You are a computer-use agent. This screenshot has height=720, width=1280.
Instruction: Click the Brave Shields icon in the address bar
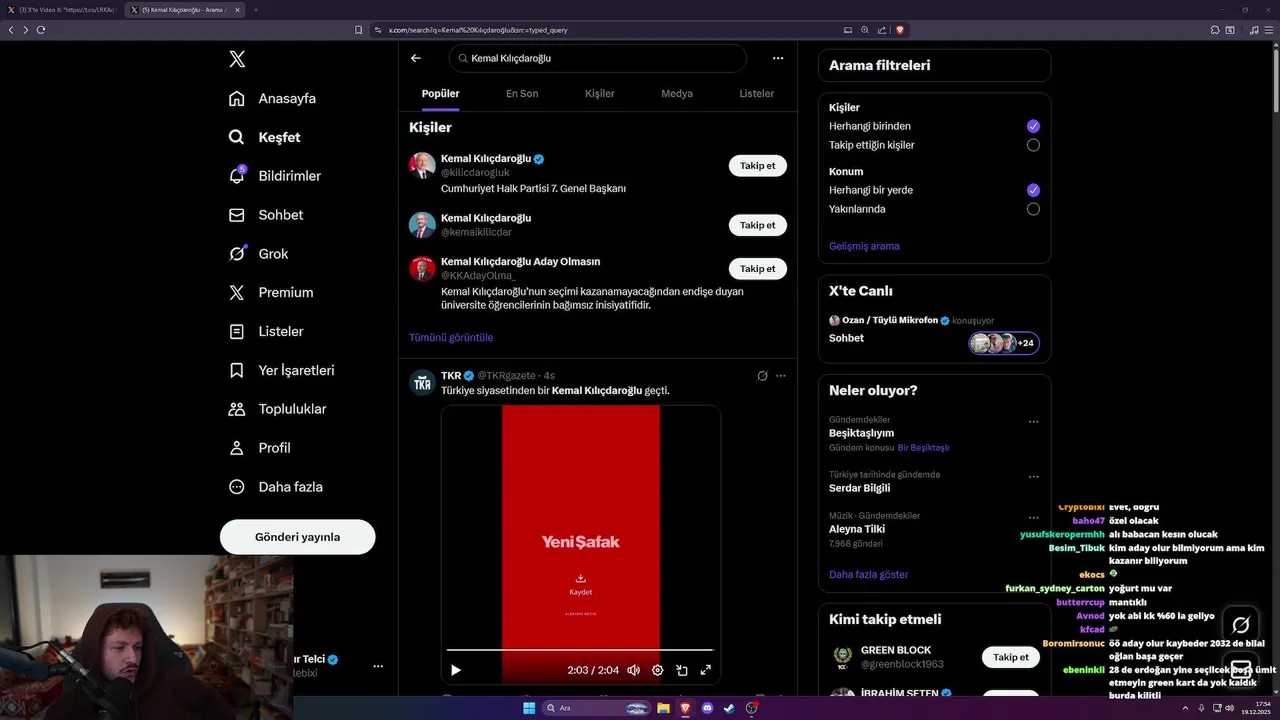coord(900,30)
